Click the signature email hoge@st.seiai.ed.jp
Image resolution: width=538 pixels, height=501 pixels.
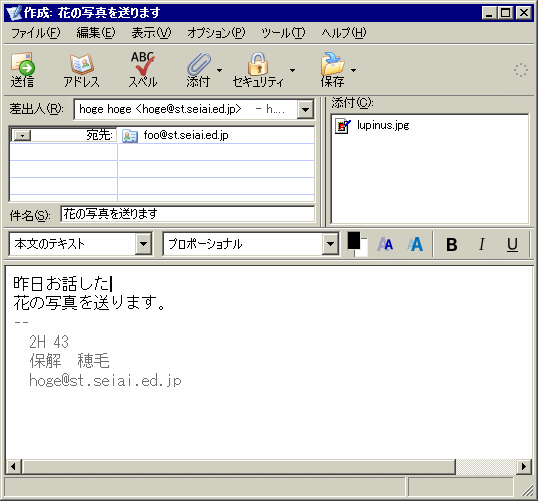pos(105,381)
